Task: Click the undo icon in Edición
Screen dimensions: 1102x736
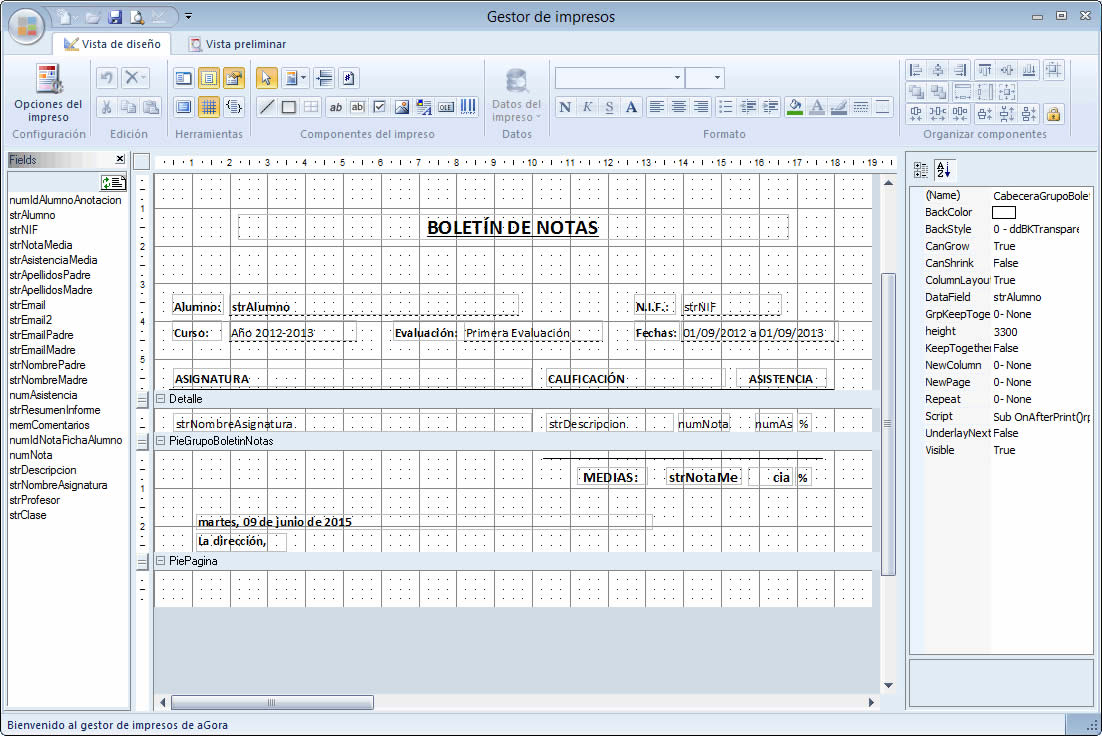Action: coord(106,78)
